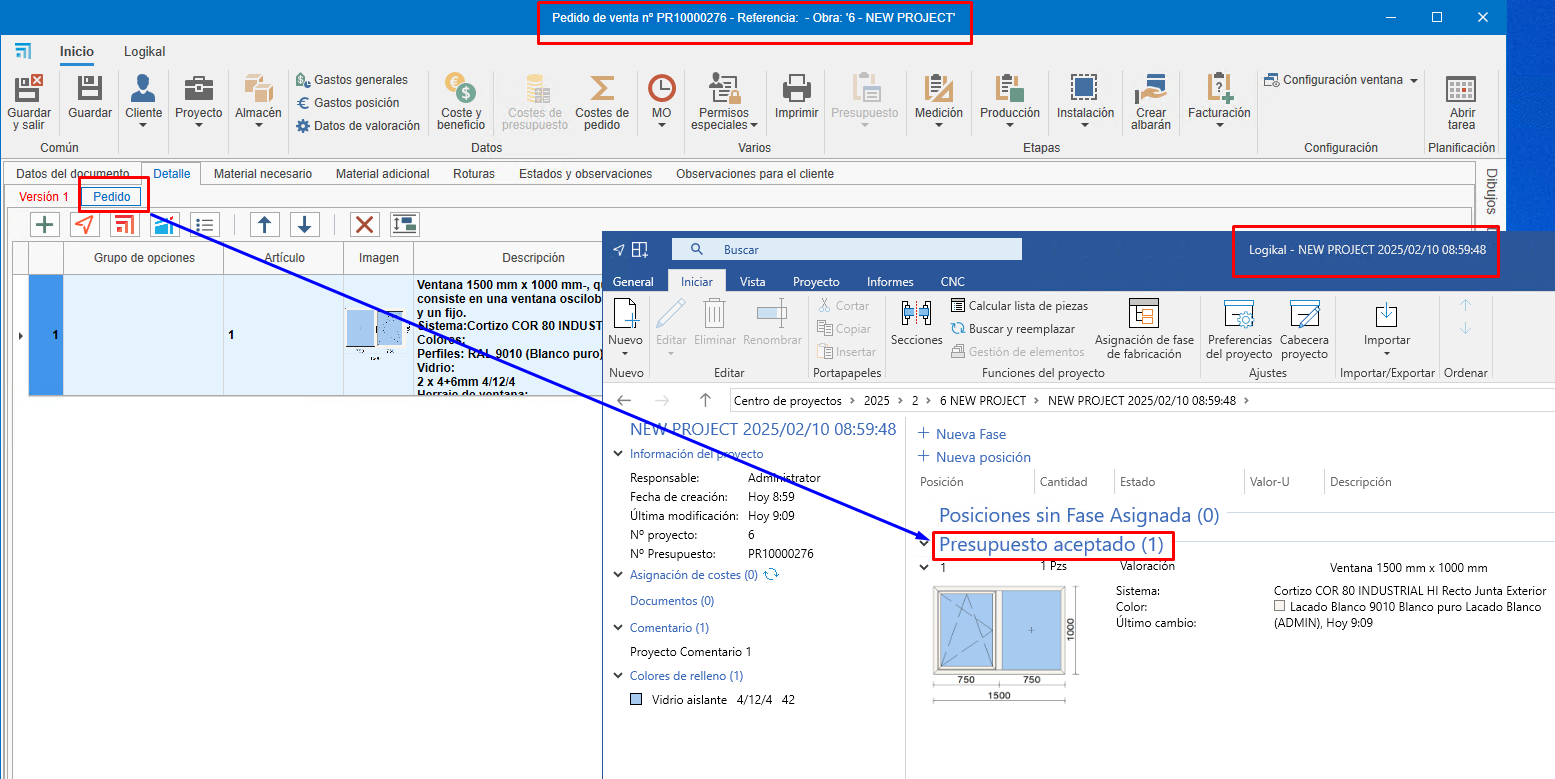
Task: Select the Versión 1 tab
Action: click(x=44, y=197)
